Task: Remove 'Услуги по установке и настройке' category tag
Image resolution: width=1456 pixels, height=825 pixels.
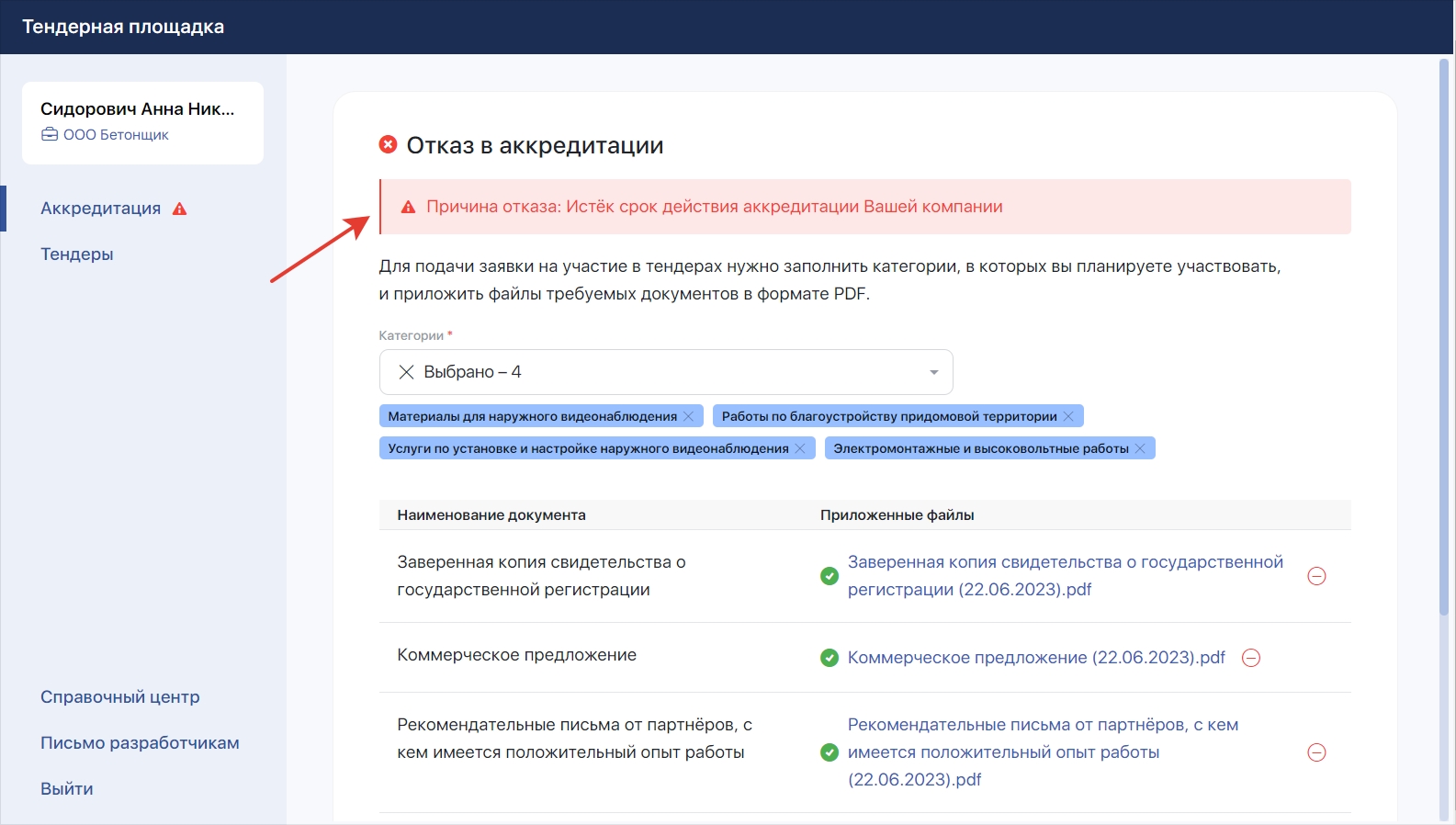Action: (x=800, y=448)
